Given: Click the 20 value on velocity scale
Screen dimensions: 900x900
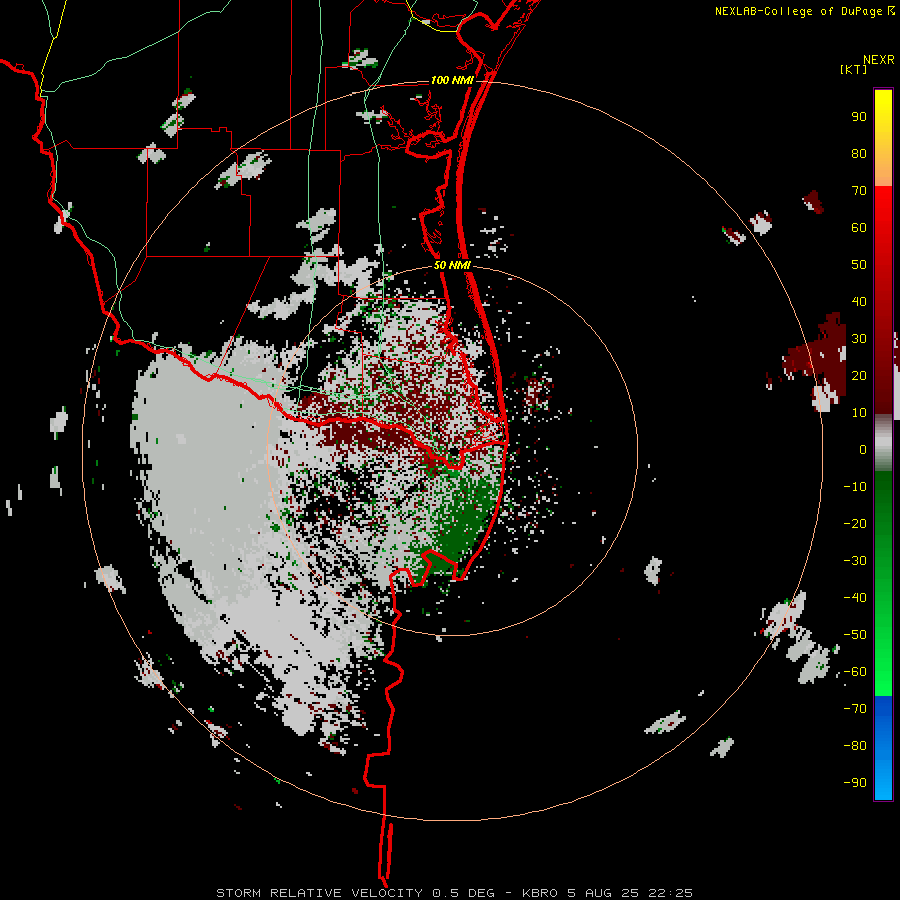Looking at the screenshot, I should click(x=859, y=376).
